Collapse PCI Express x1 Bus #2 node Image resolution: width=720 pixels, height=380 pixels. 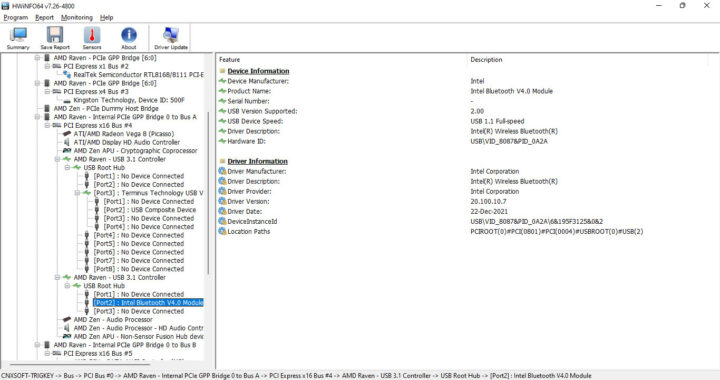tap(47, 66)
